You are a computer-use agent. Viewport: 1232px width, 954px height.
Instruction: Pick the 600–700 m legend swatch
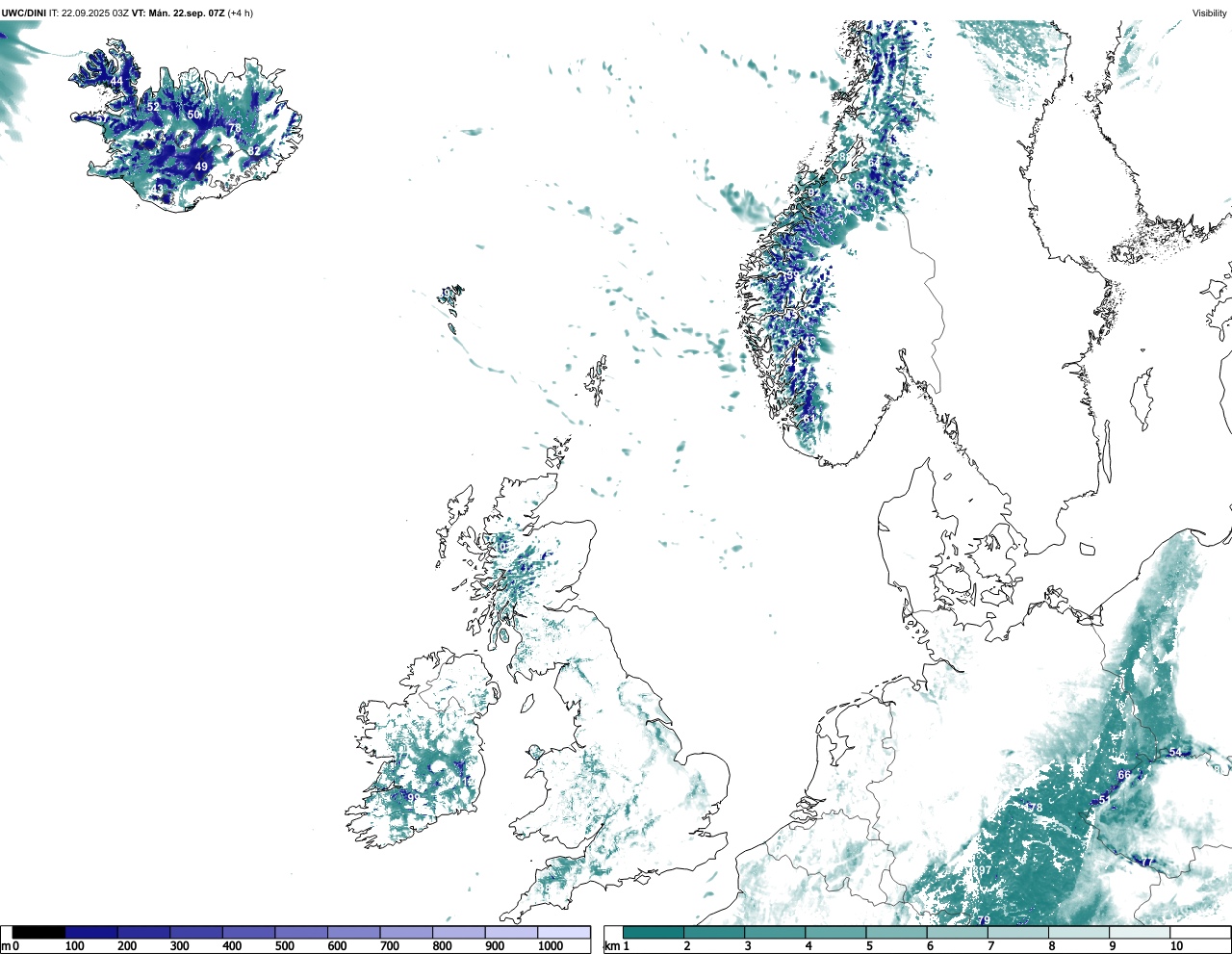tap(354, 933)
